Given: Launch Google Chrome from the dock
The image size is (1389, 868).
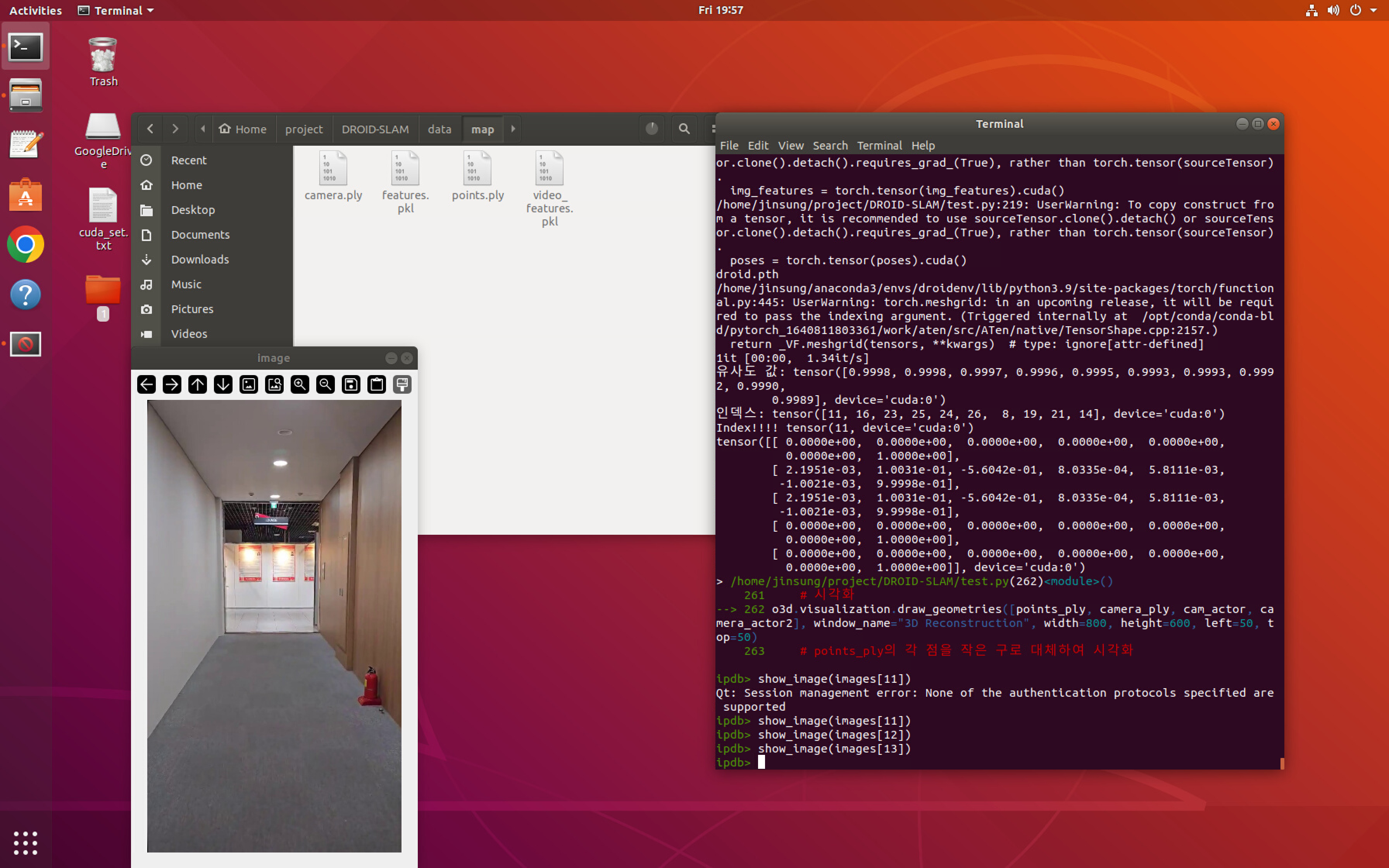Looking at the screenshot, I should (25, 245).
